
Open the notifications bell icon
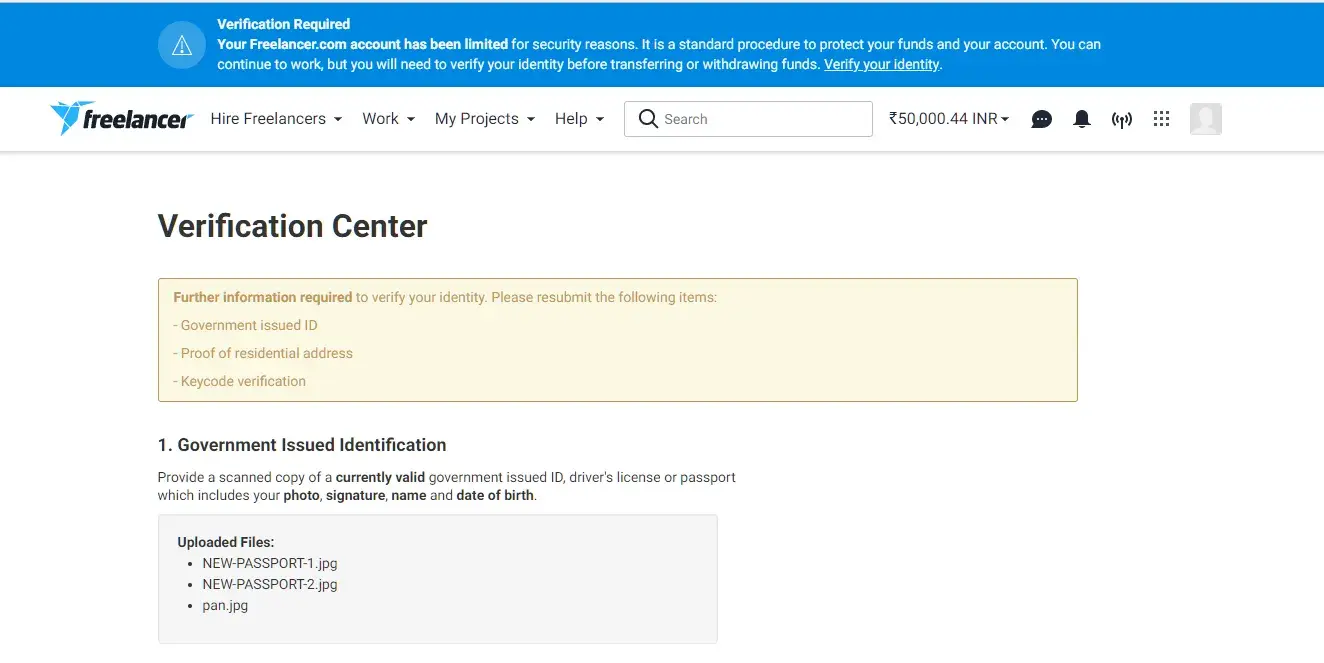point(1081,119)
